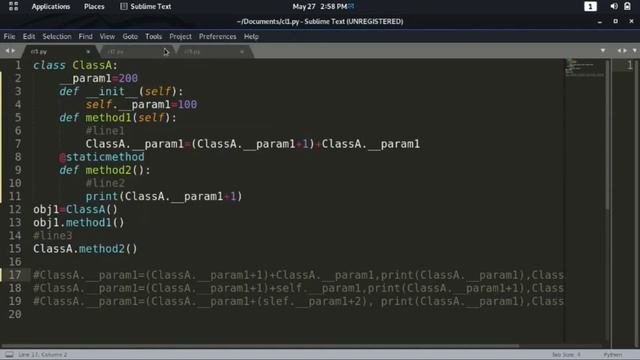Click the lock icon in the top bar

click(627, 6)
